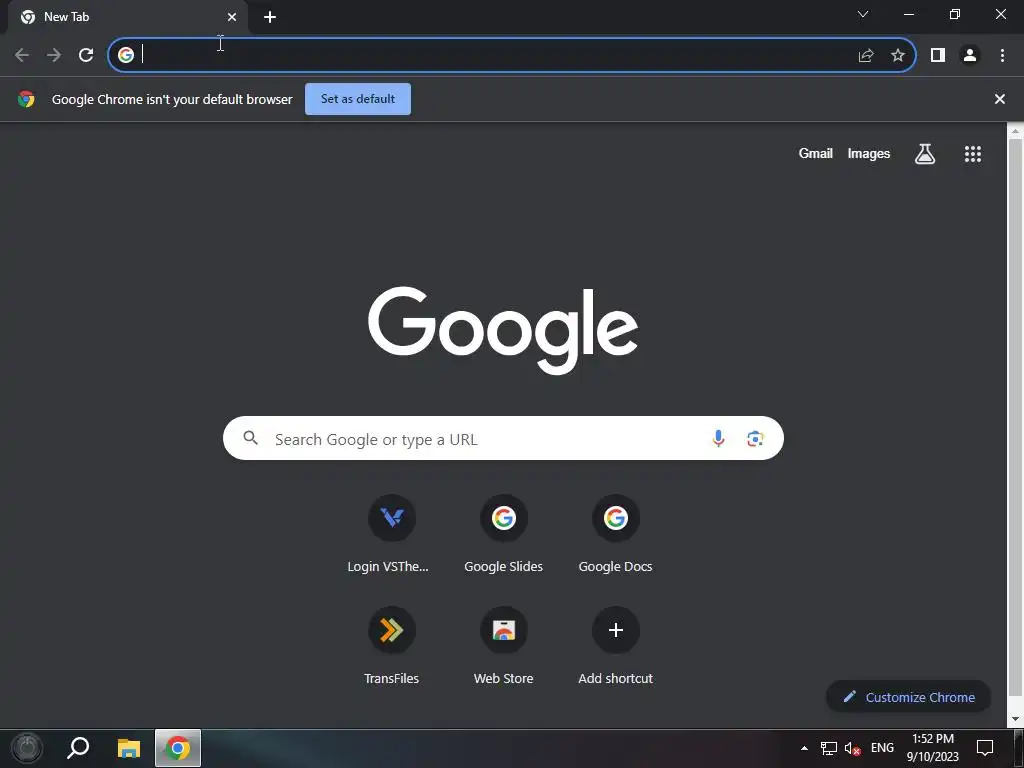Dismiss the default browser infobar
This screenshot has width=1024, height=768.
coord(999,99)
